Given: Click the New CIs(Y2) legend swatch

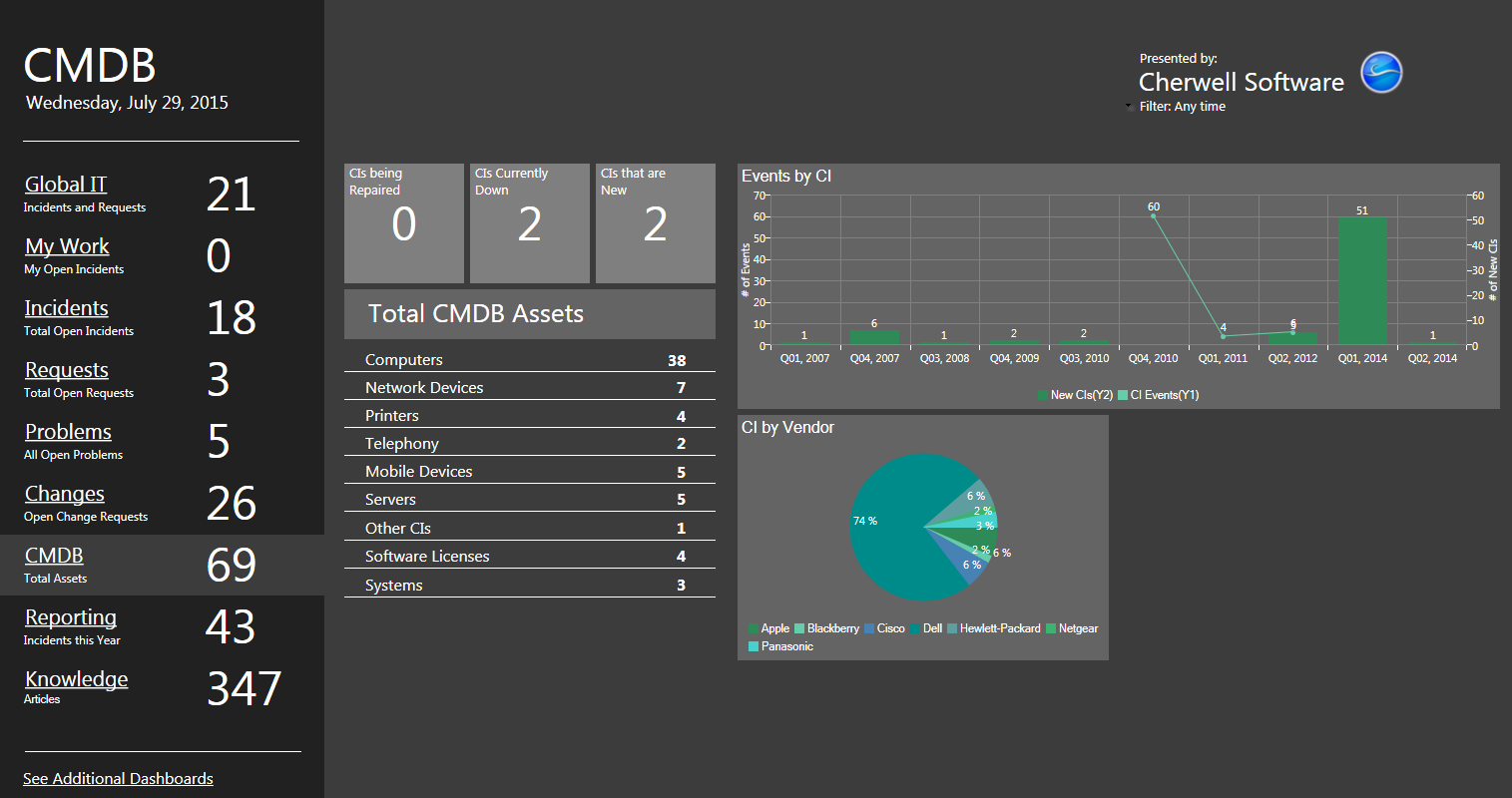Looking at the screenshot, I should (1043, 395).
